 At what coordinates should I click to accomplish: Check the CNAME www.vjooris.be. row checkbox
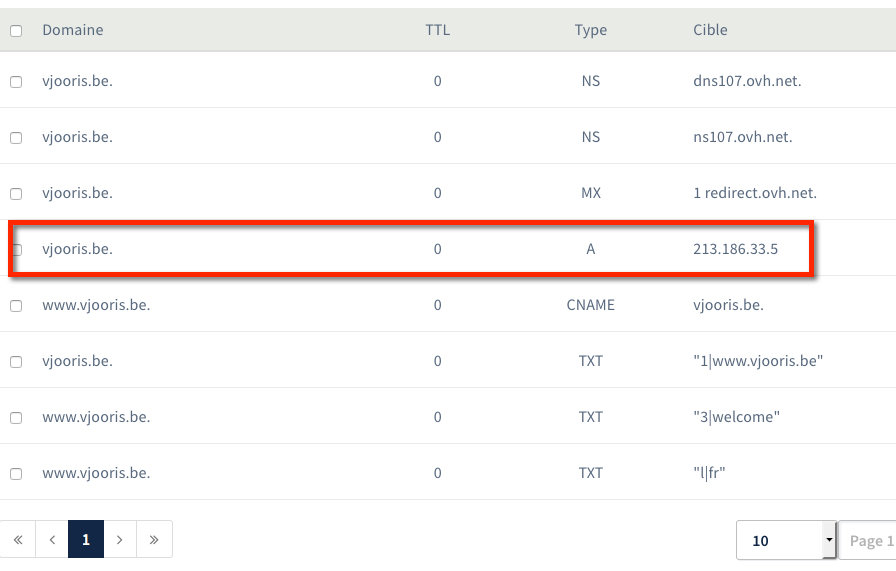(16, 306)
